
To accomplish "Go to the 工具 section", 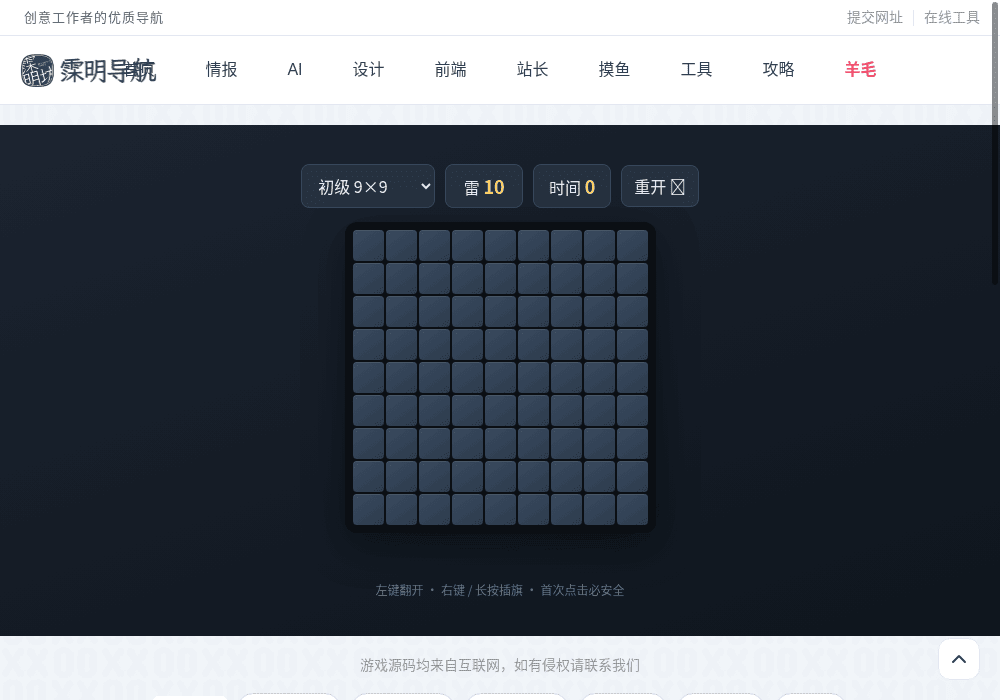I will coord(696,69).
